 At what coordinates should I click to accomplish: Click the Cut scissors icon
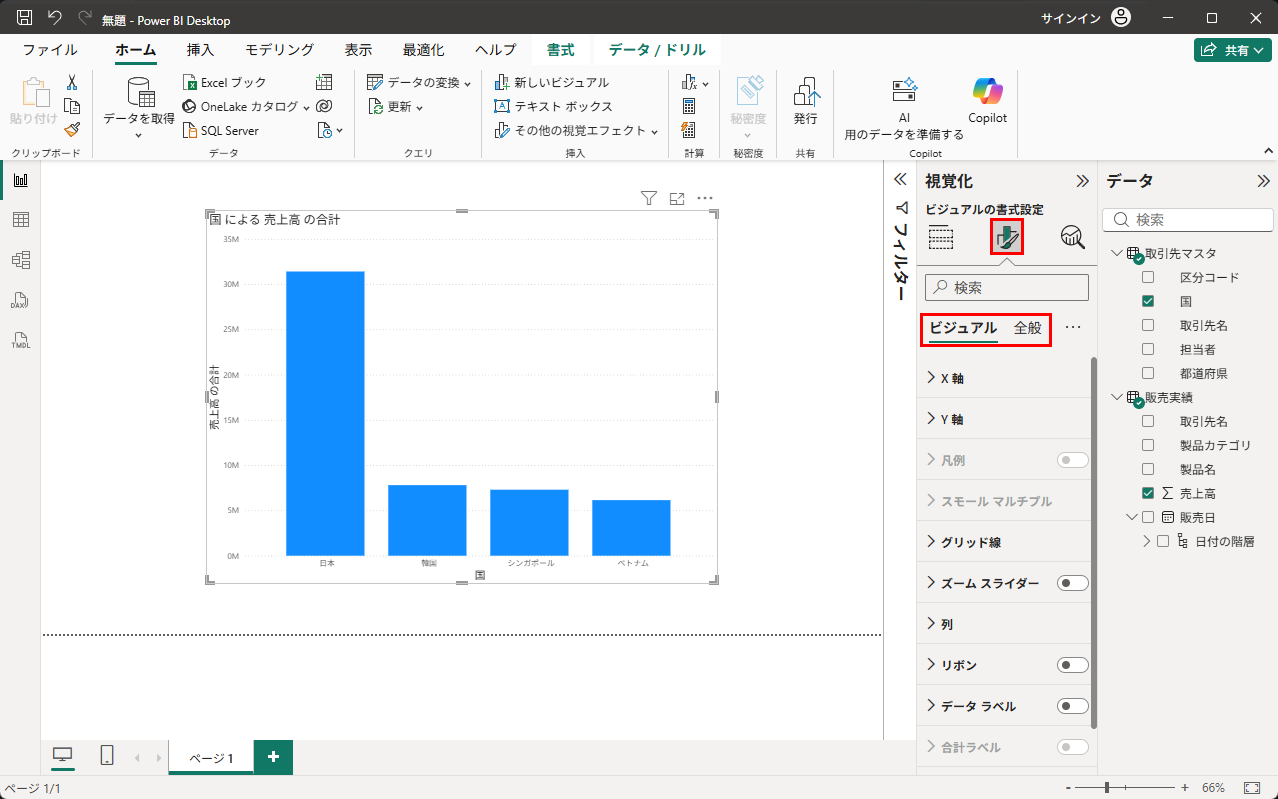coord(72,83)
